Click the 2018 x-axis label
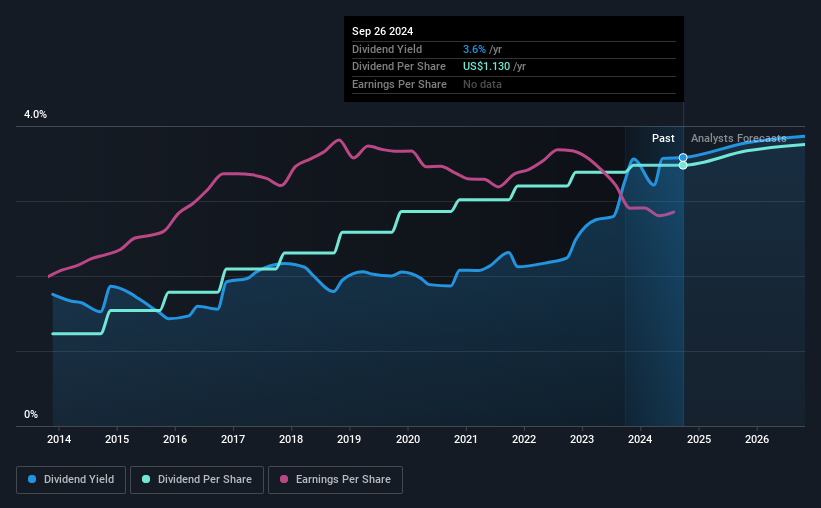821x508 pixels. tap(291, 439)
